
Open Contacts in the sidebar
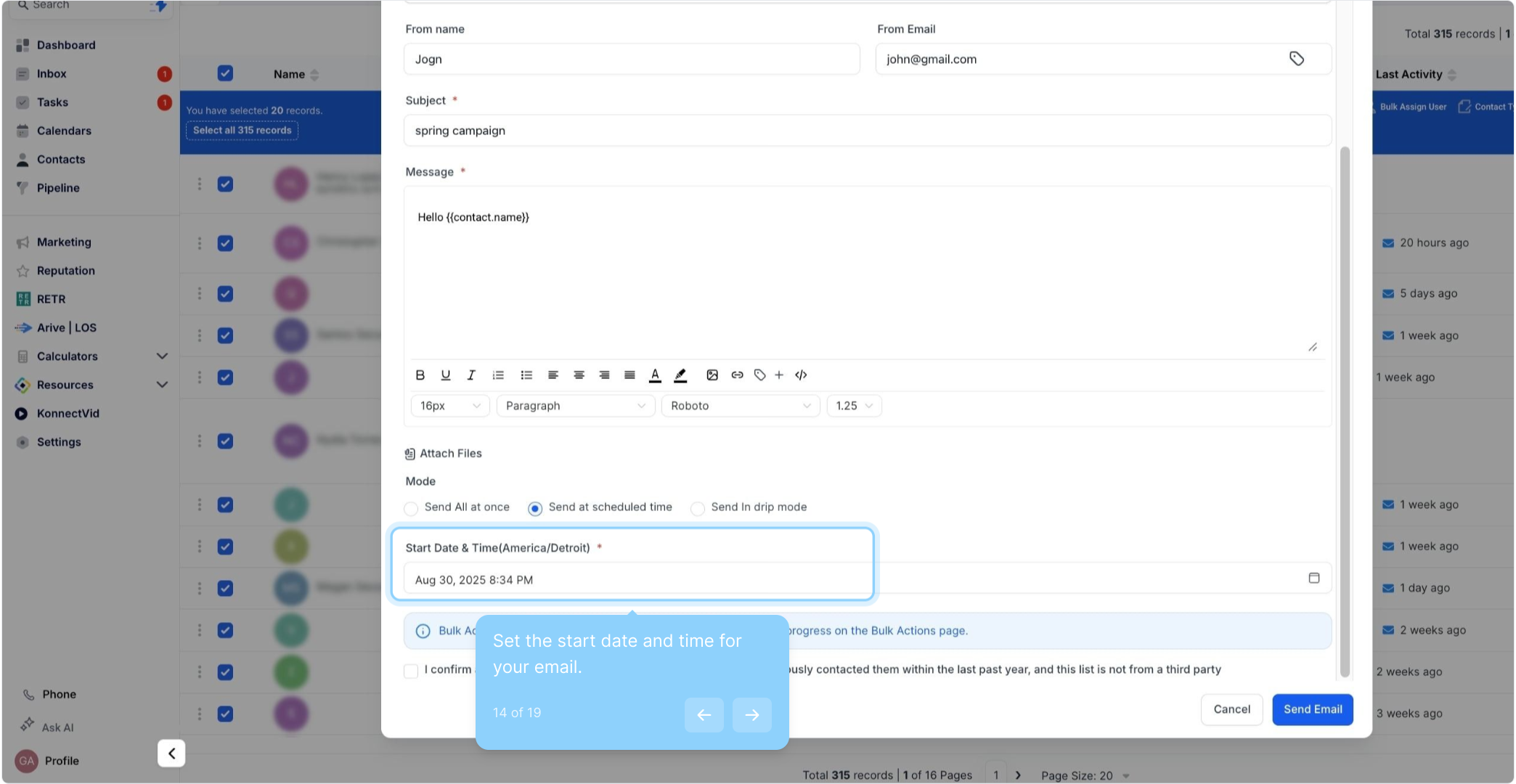(x=61, y=160)
